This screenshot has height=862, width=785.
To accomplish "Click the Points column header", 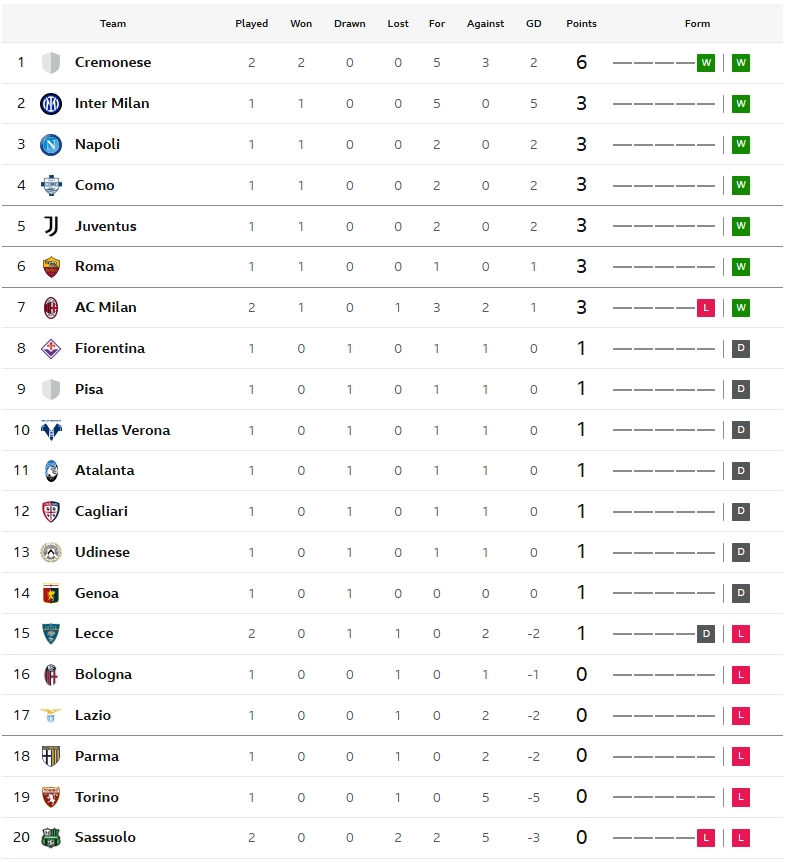I will (581, 24).
